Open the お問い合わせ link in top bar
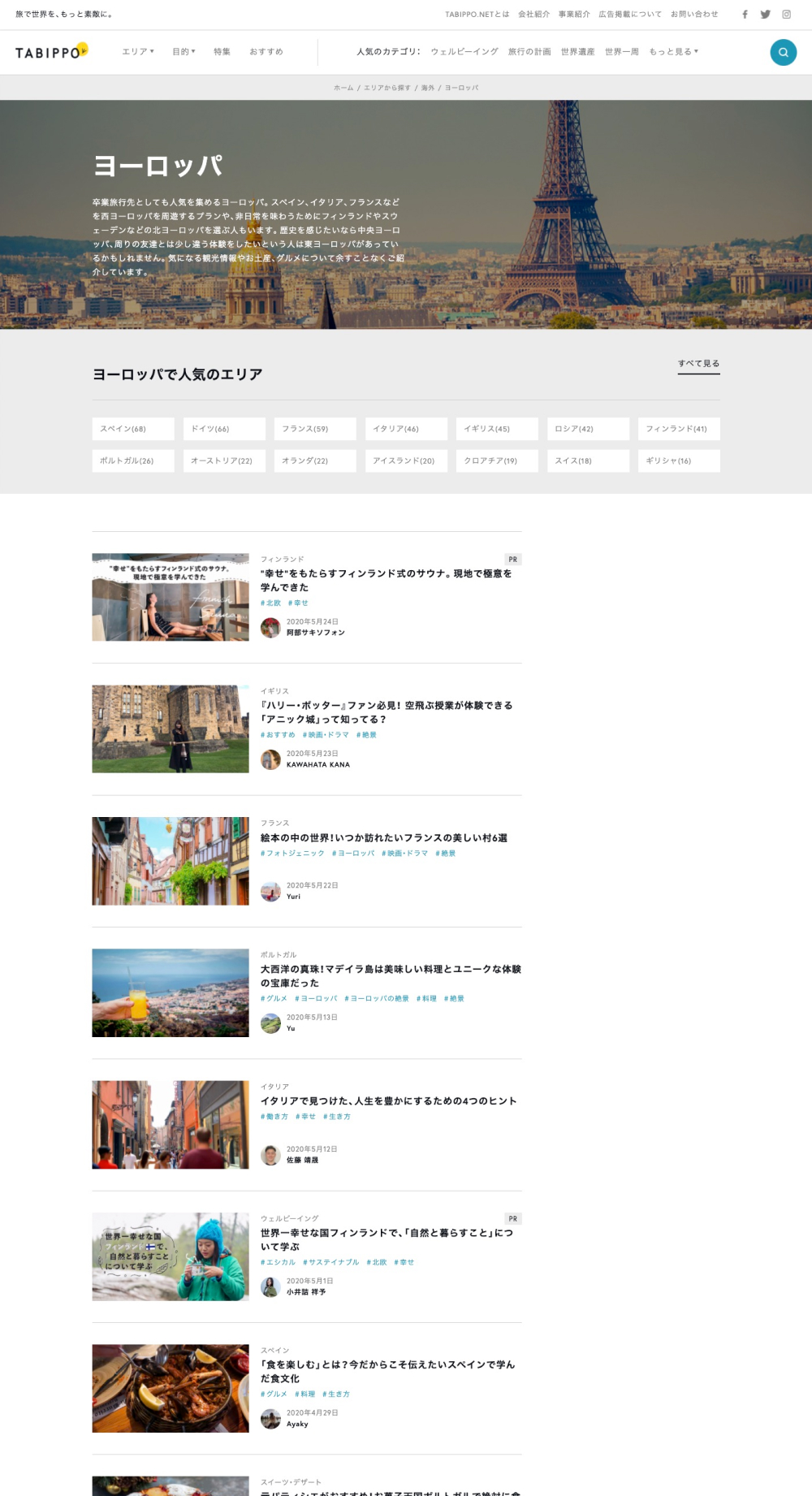 coord(694,15)
